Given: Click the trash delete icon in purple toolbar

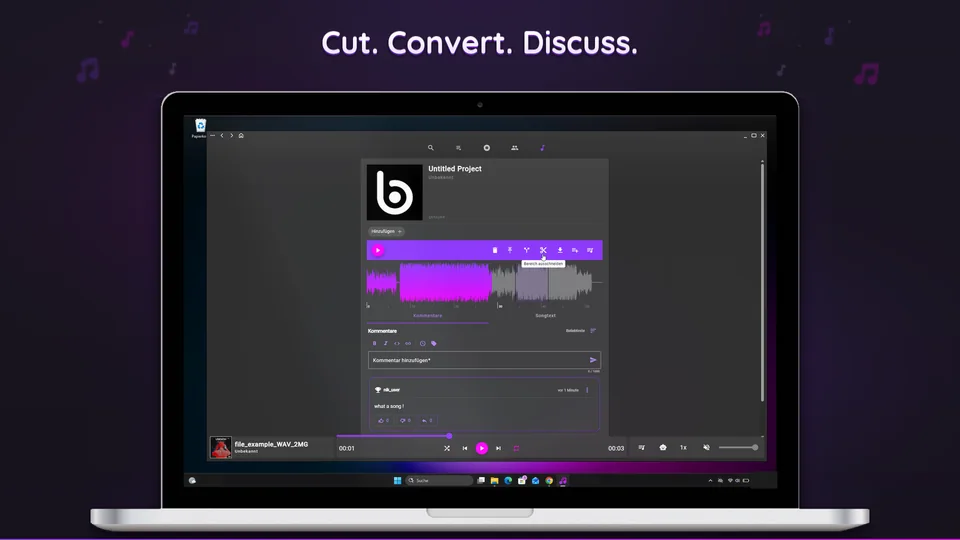Looking at the screenshot, I should pos(495,250).
